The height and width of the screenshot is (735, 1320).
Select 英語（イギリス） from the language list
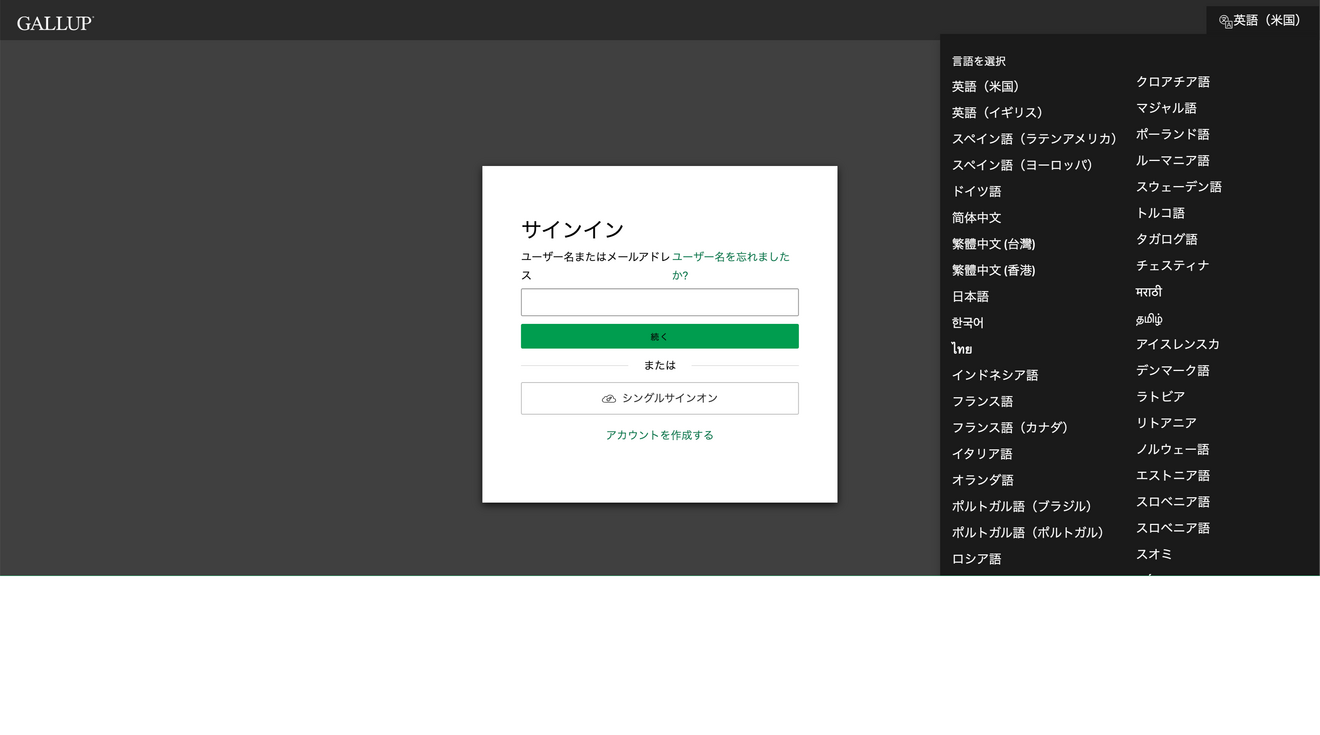[998, 113]
